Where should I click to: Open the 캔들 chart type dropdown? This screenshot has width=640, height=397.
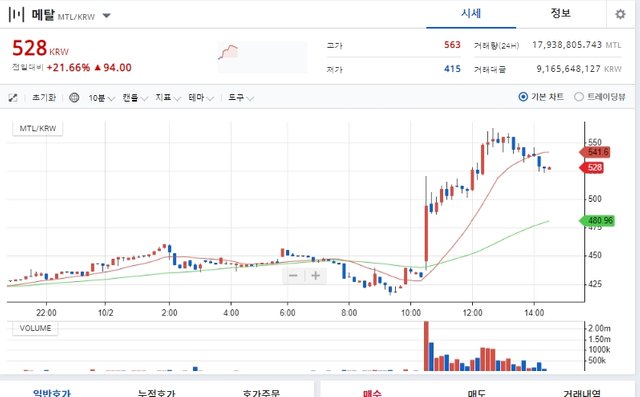[x=135, y=98]
